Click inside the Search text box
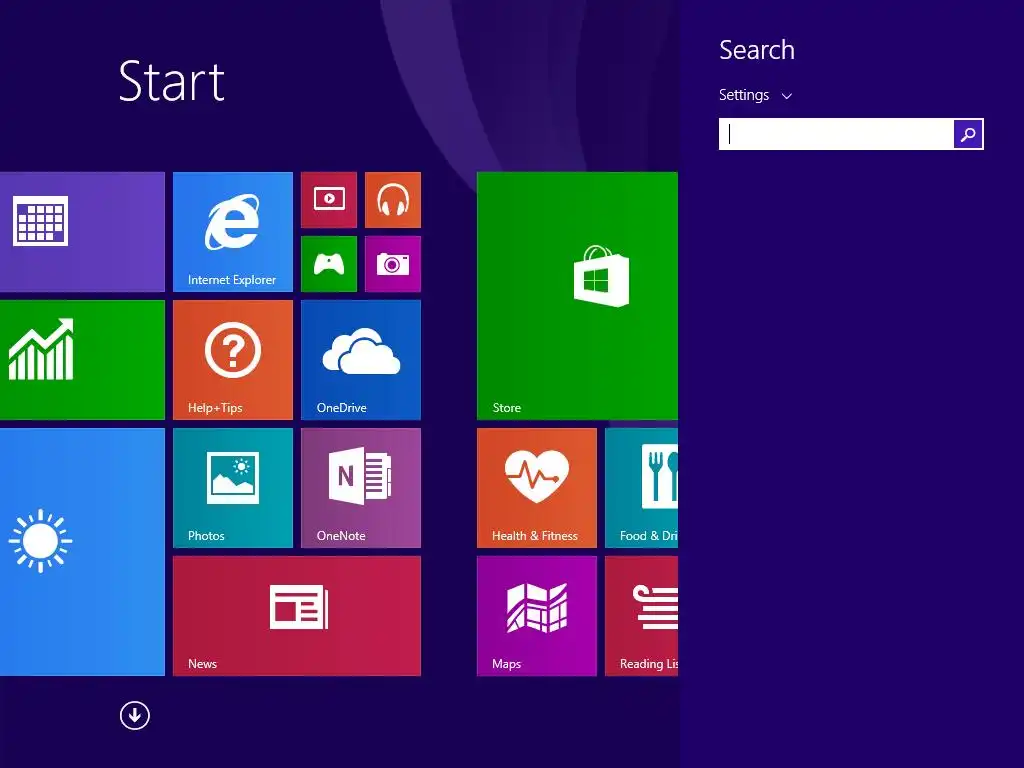This screenshot has width=1024, height=768. point(836,134)
